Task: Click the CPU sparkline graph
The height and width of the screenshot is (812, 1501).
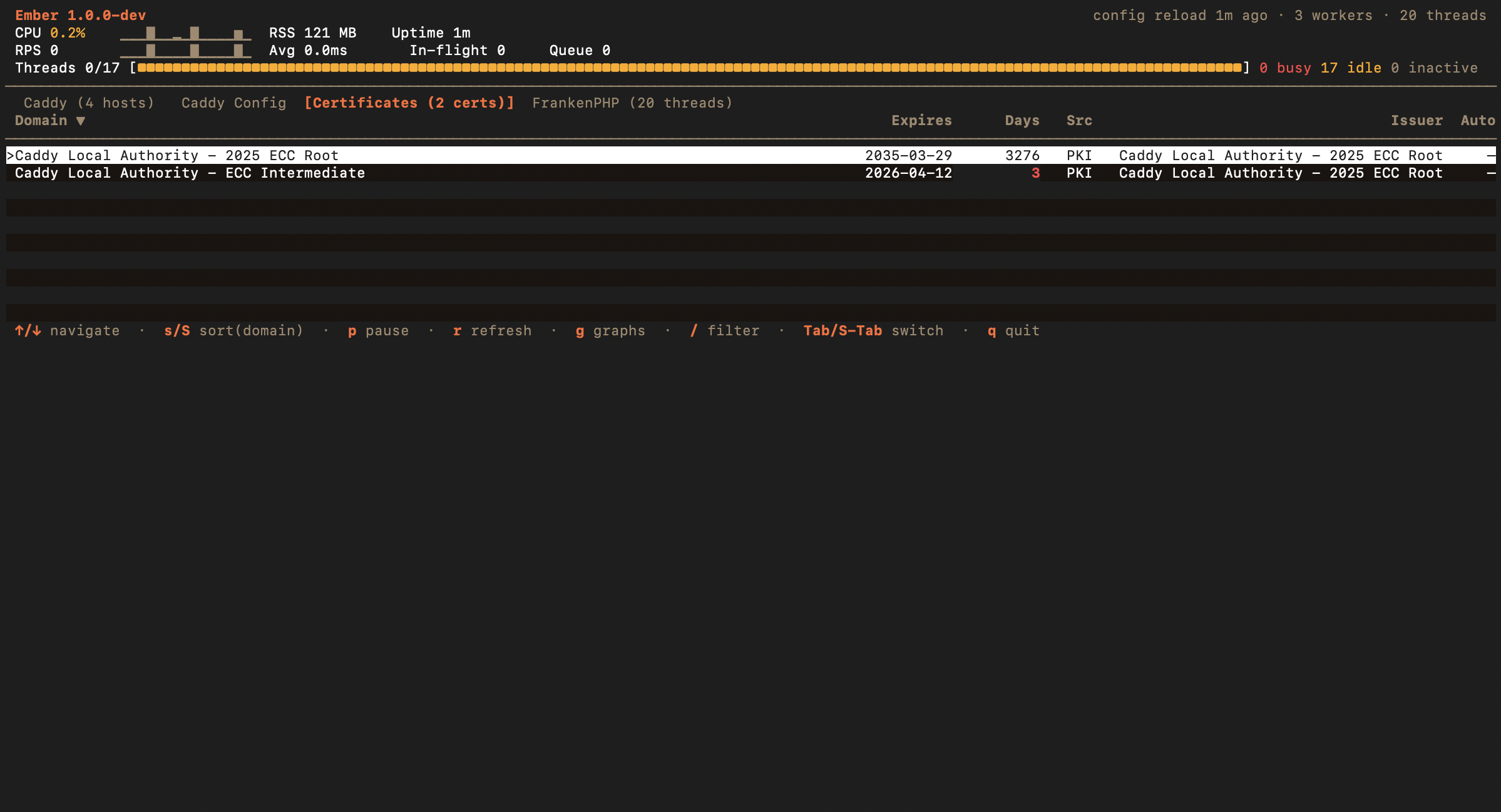Action: click(185, 33)
